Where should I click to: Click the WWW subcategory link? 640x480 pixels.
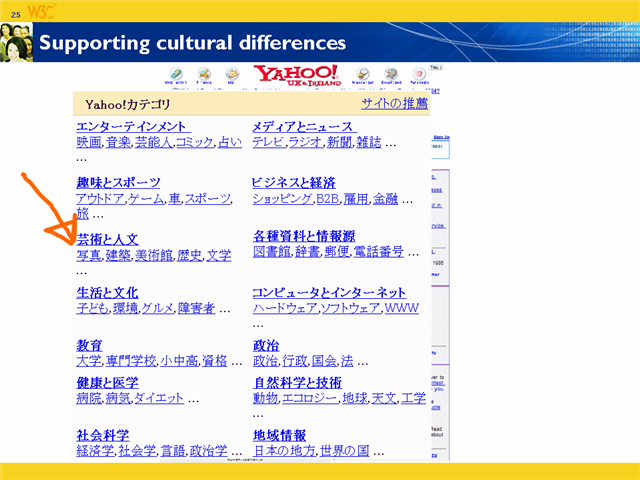pos(402,309)
